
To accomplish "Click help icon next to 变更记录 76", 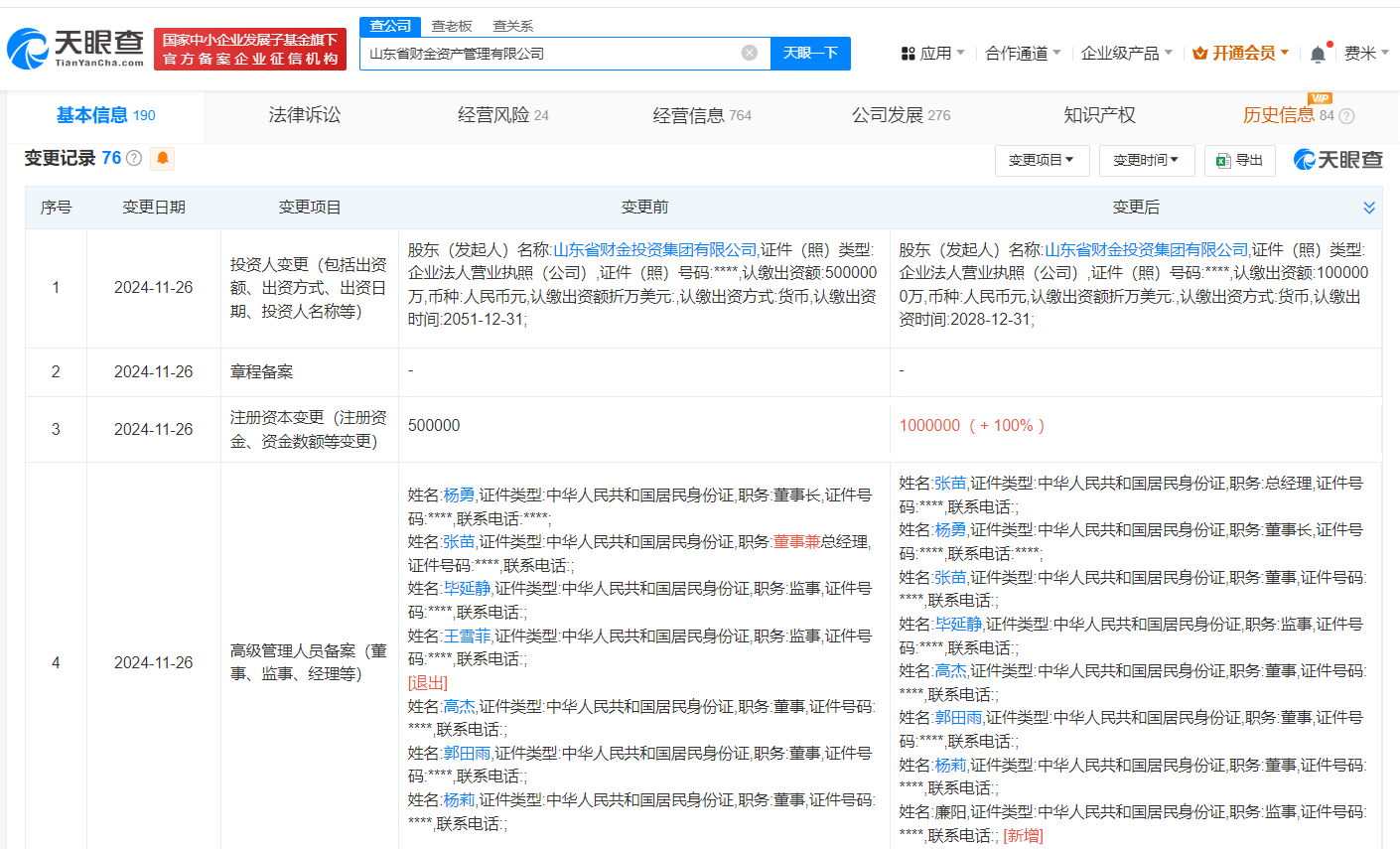I will click(x=134, y=158).
